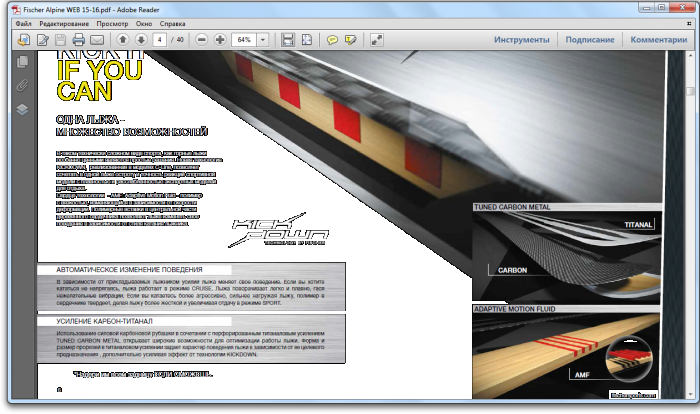700x414 pixels.
Task: Go to previous page with up arrow
Action: point(123,40)
